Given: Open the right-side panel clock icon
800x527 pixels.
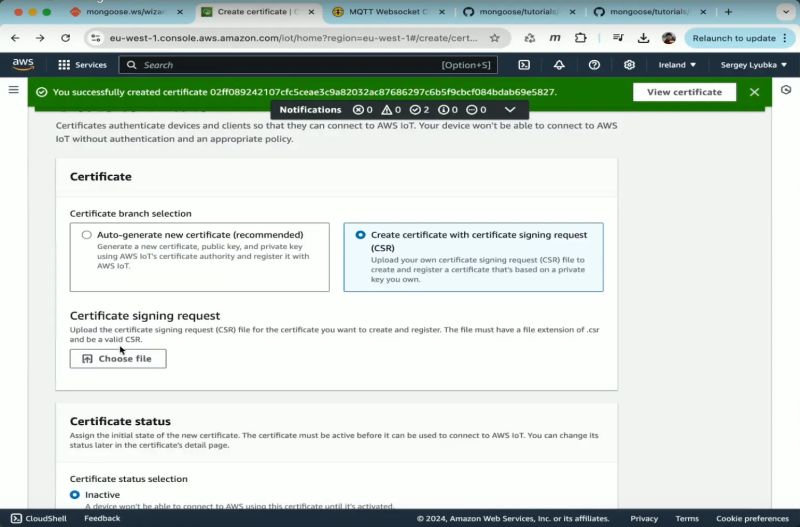Looking at the screenshot, I should pyautogui.click(x=786, y=90).
